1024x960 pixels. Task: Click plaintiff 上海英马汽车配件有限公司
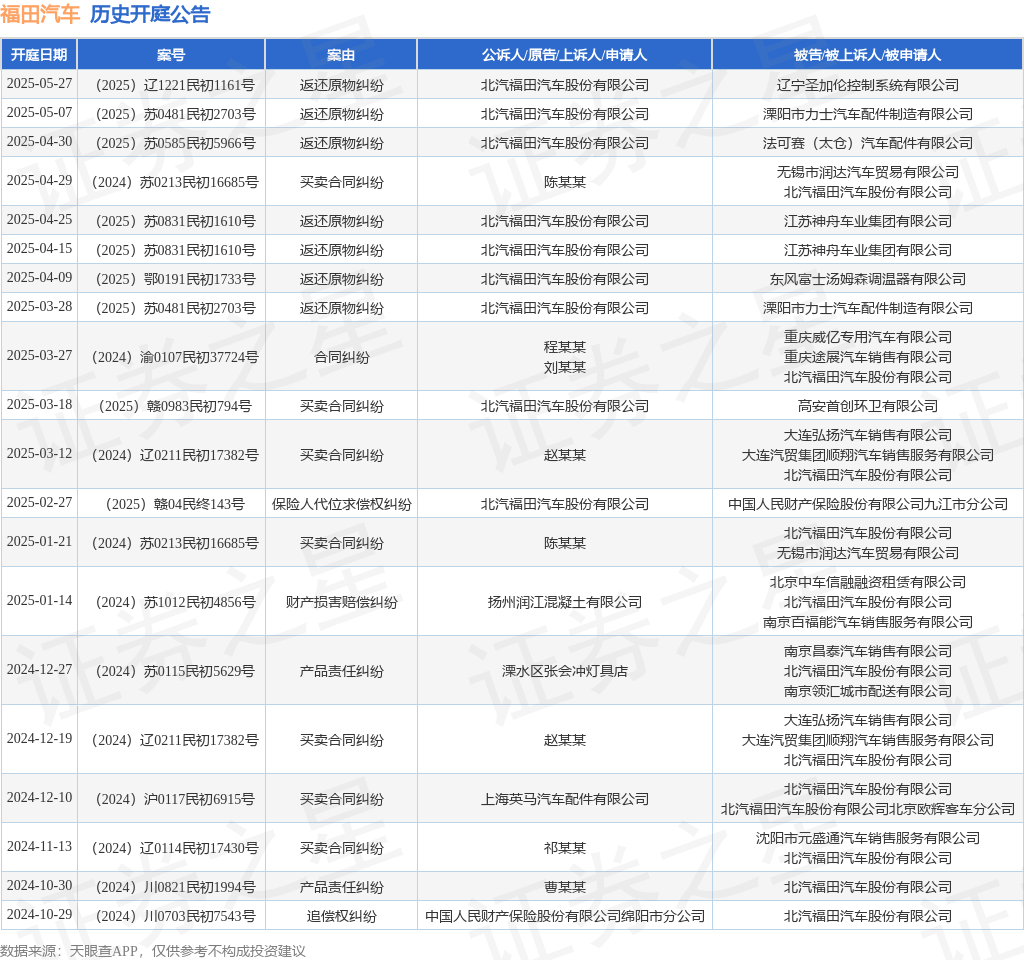pyautogui.click(x=564, y=799)
